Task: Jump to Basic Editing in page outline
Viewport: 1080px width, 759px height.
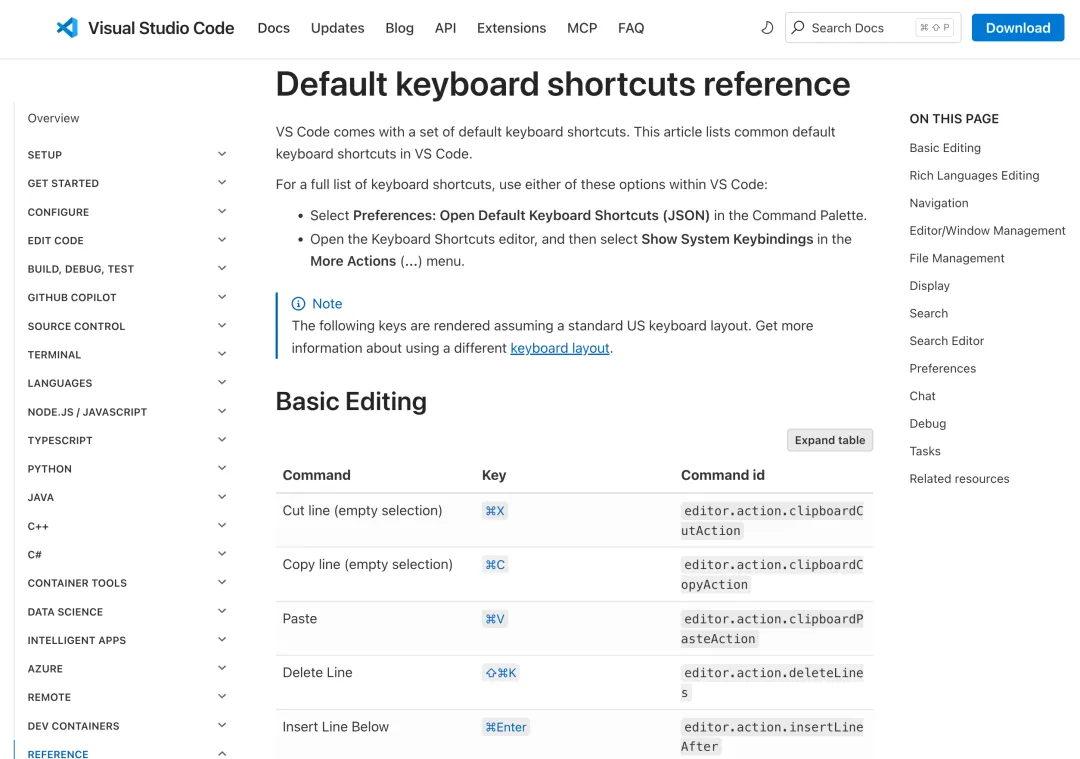Action: click(944, 148)
